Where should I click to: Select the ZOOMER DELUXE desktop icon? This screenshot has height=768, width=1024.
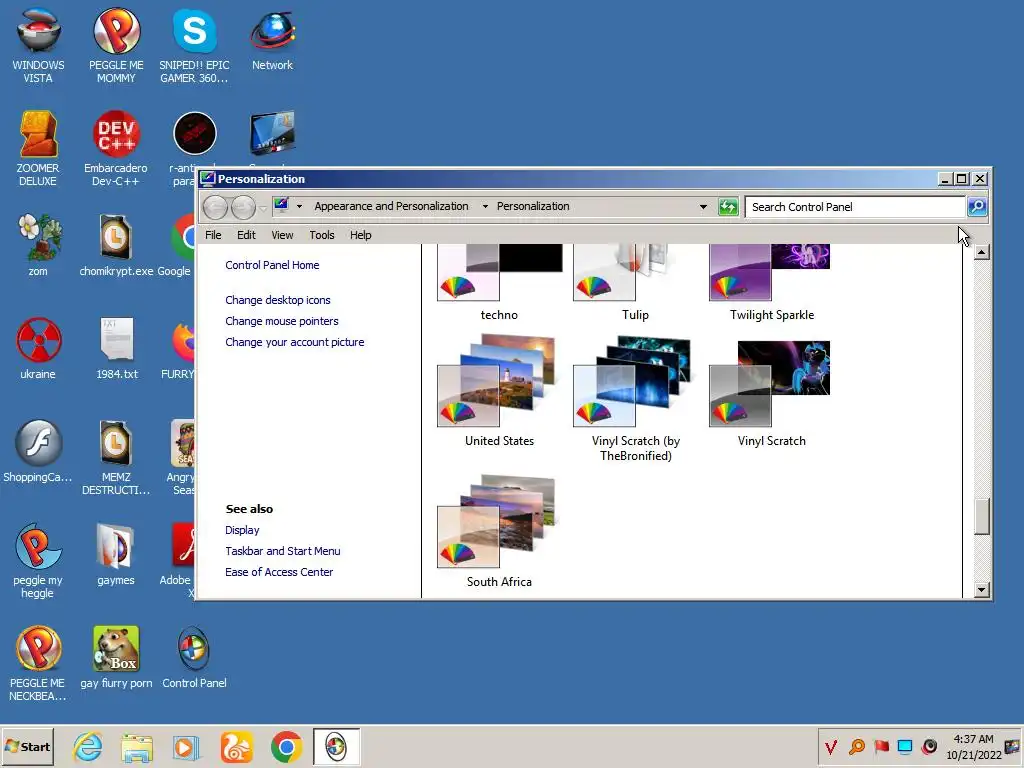pyautogui.click(x=38, y=149)
